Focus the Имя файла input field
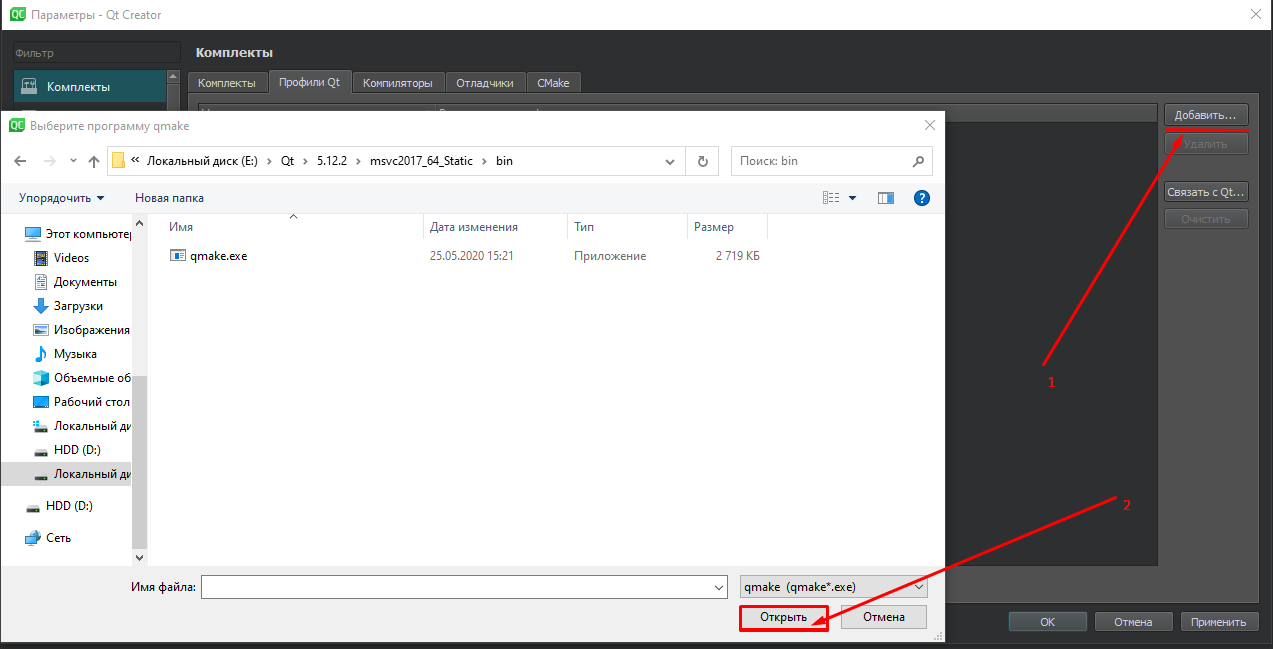 (455, 587)
